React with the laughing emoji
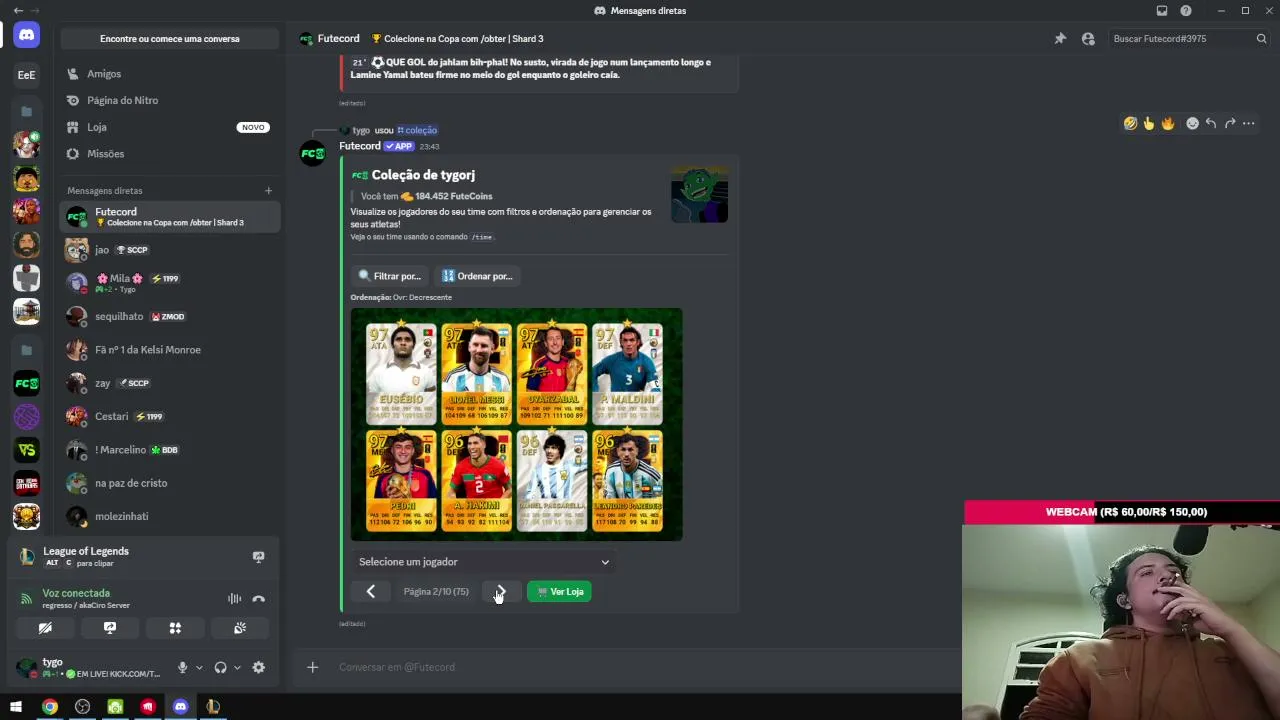Screen dimensions: 1280x720 coord(1130,124)
